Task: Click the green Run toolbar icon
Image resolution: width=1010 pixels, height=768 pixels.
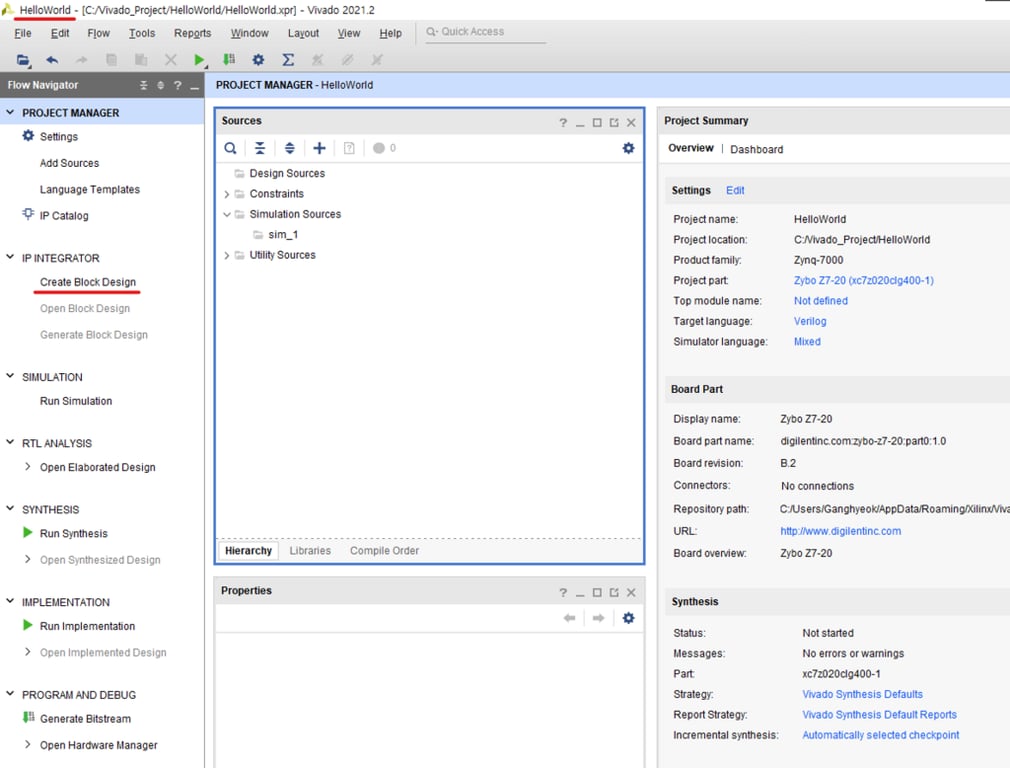Action: click(199, 60)
